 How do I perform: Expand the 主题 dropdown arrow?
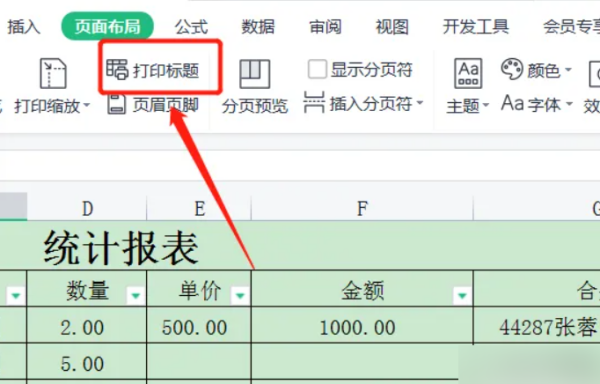point(486,105)
